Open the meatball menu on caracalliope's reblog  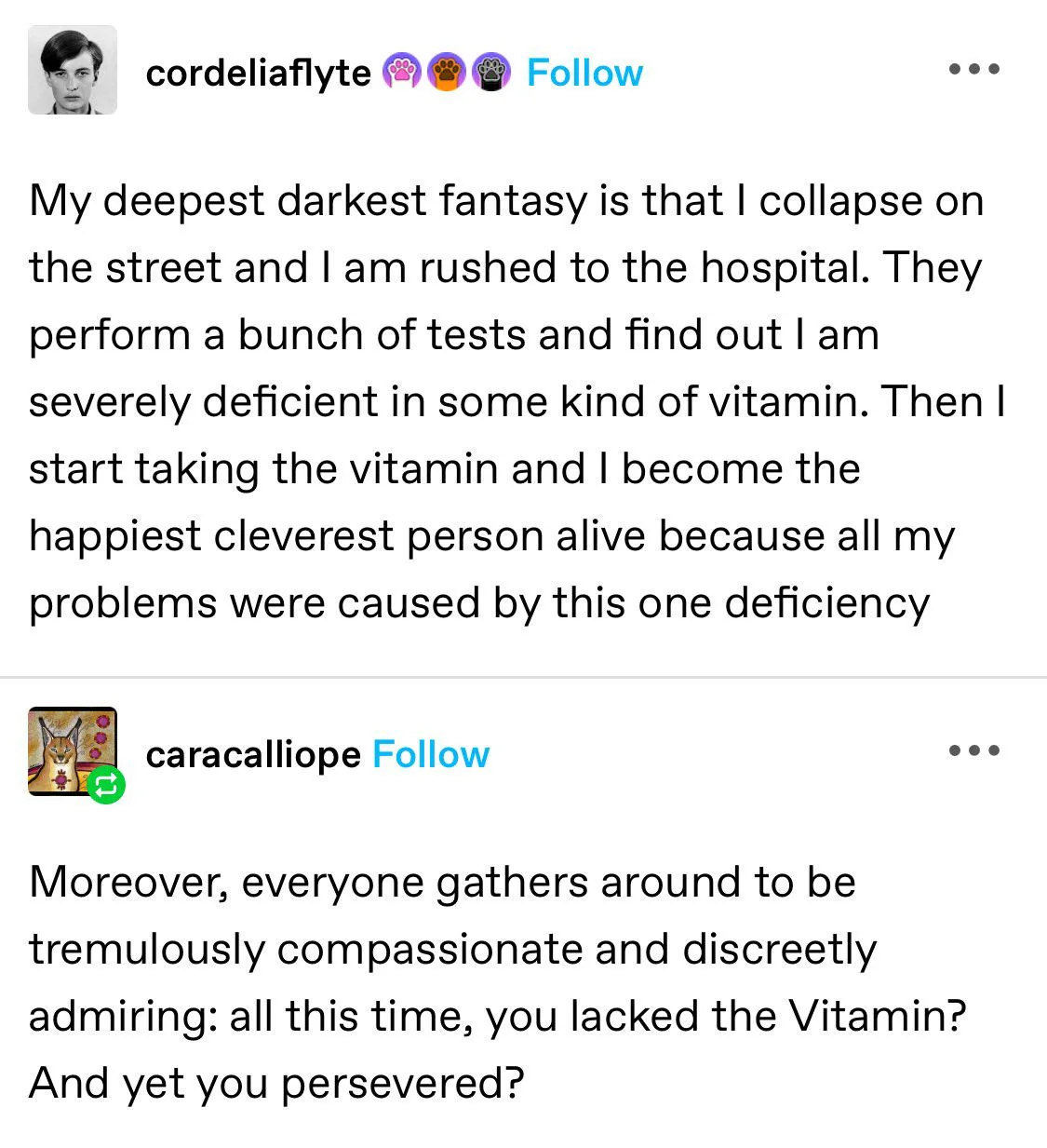[974, 750]
